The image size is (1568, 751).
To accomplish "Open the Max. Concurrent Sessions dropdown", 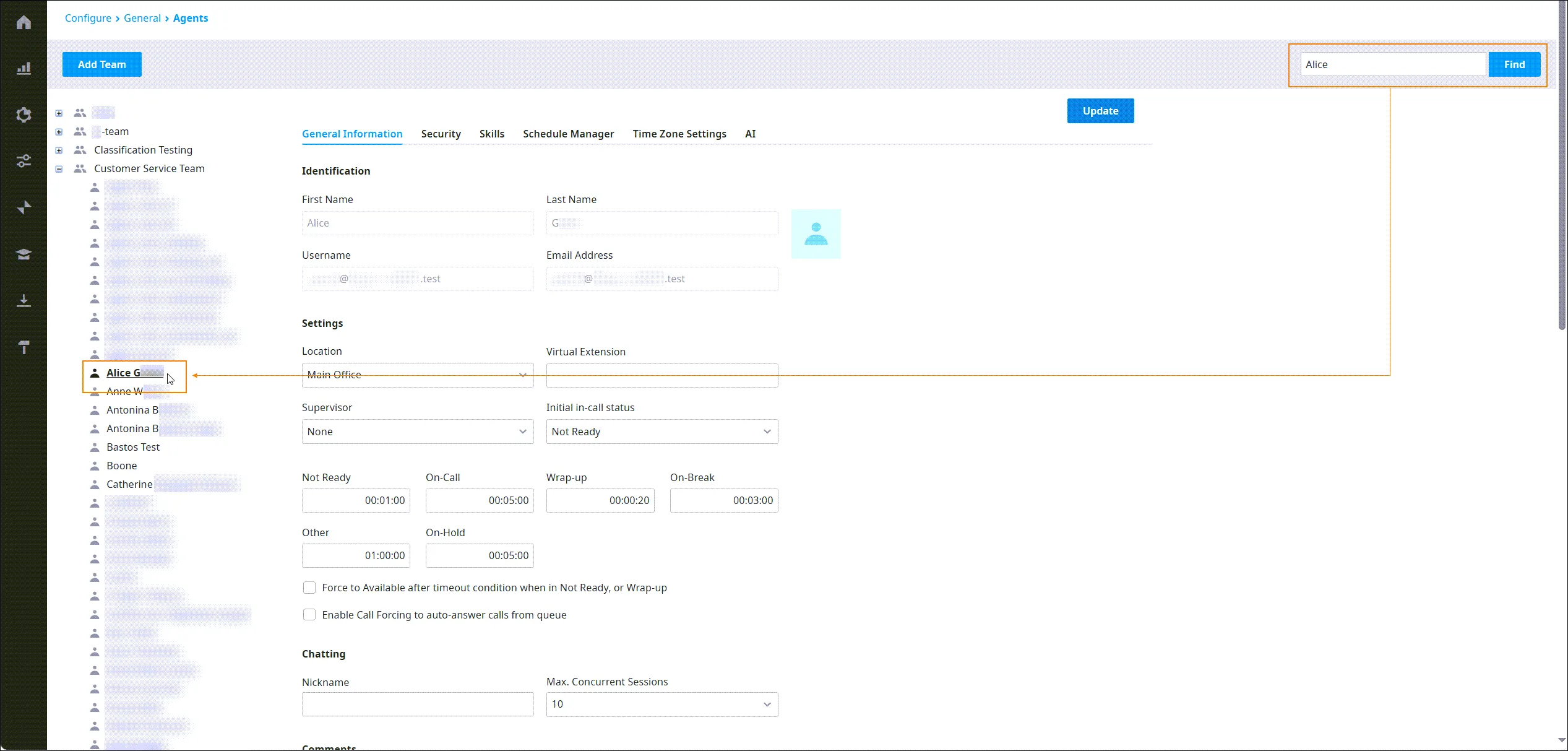I will 662,705.
